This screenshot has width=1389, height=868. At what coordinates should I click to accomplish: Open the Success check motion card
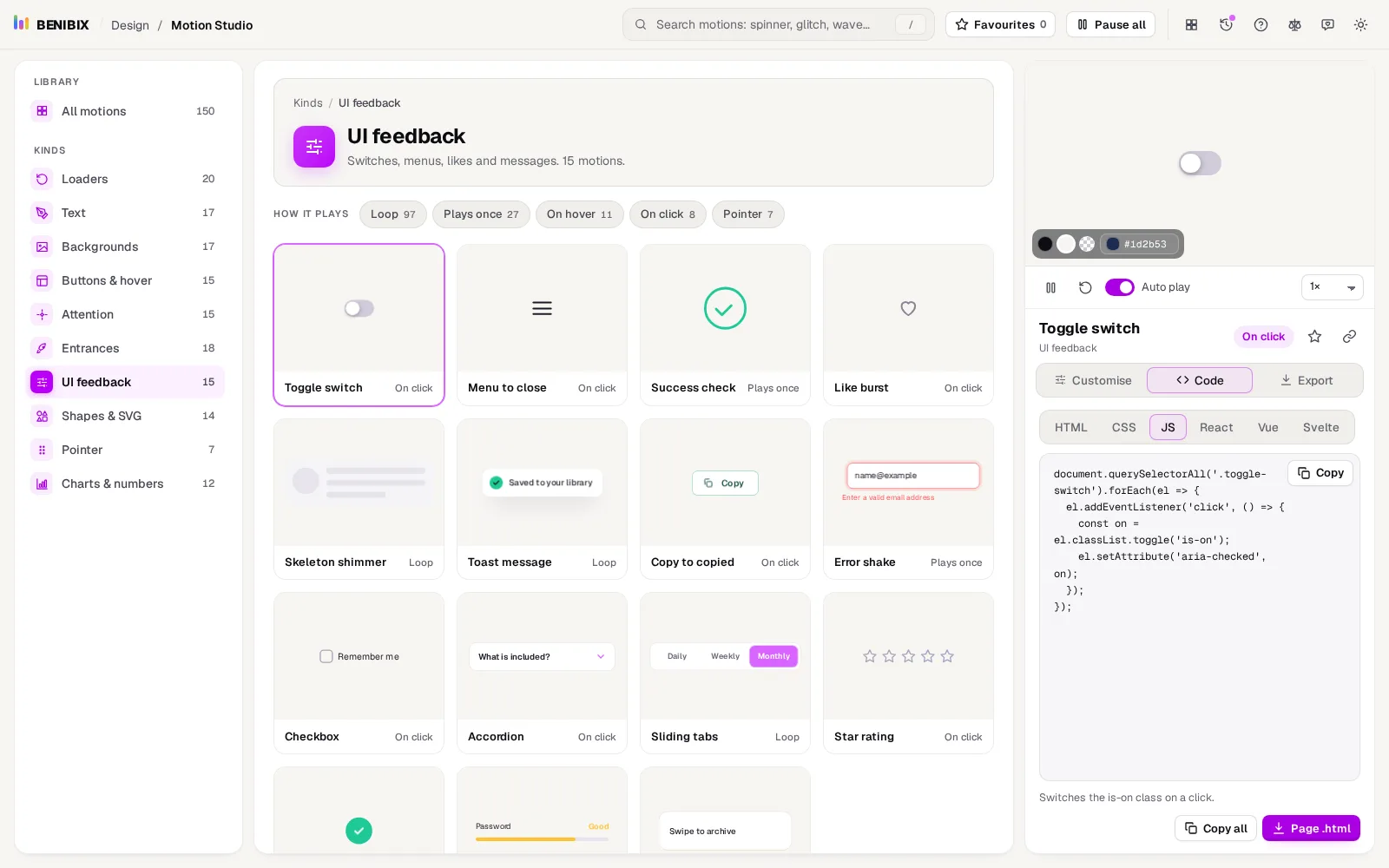coord(725,325)
